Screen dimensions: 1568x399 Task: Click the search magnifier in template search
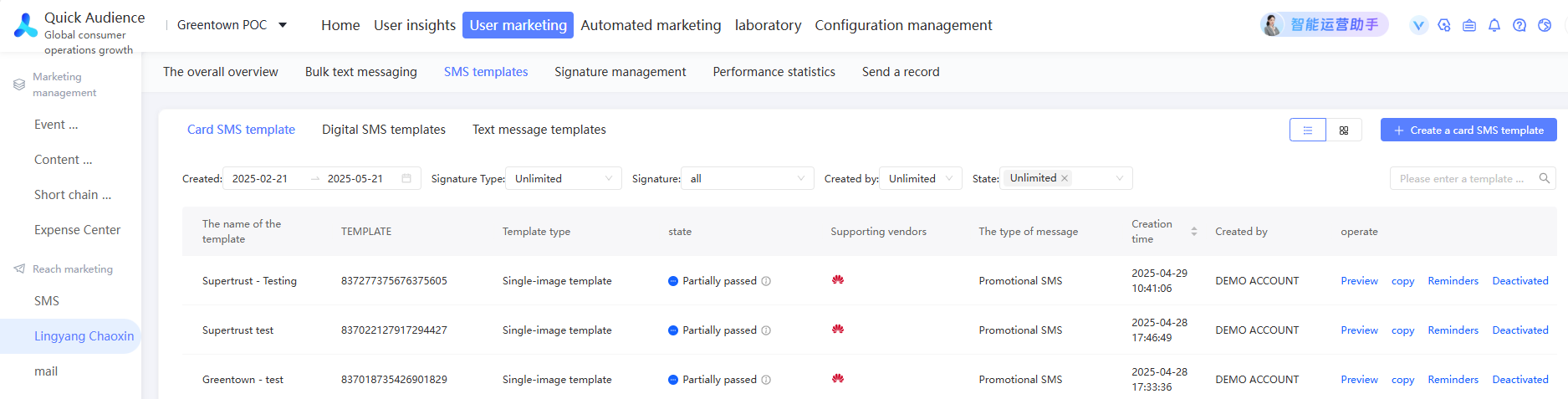point(1545,178)
